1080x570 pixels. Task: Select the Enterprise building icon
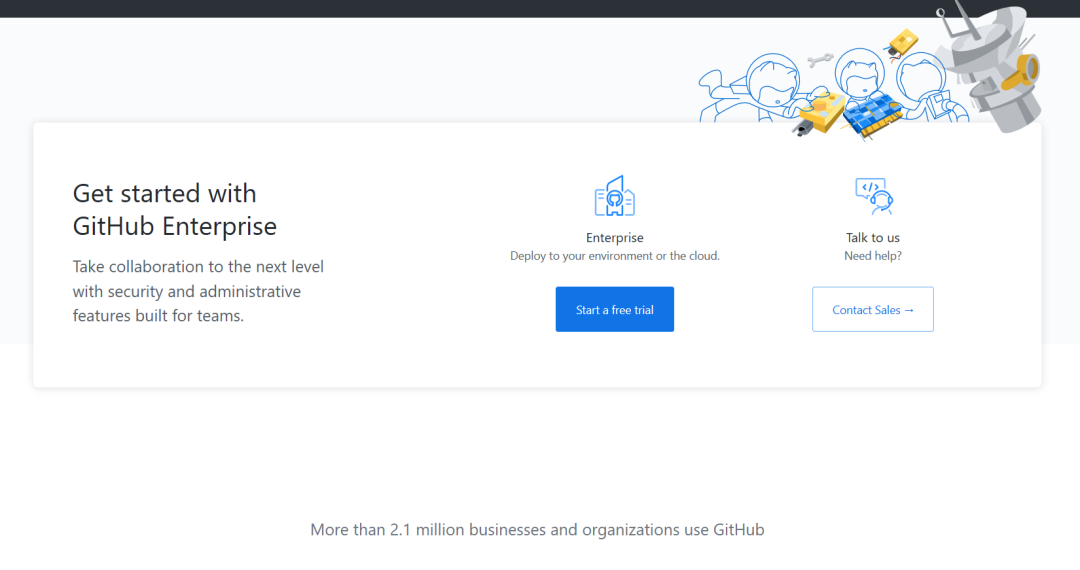[614, 196]
